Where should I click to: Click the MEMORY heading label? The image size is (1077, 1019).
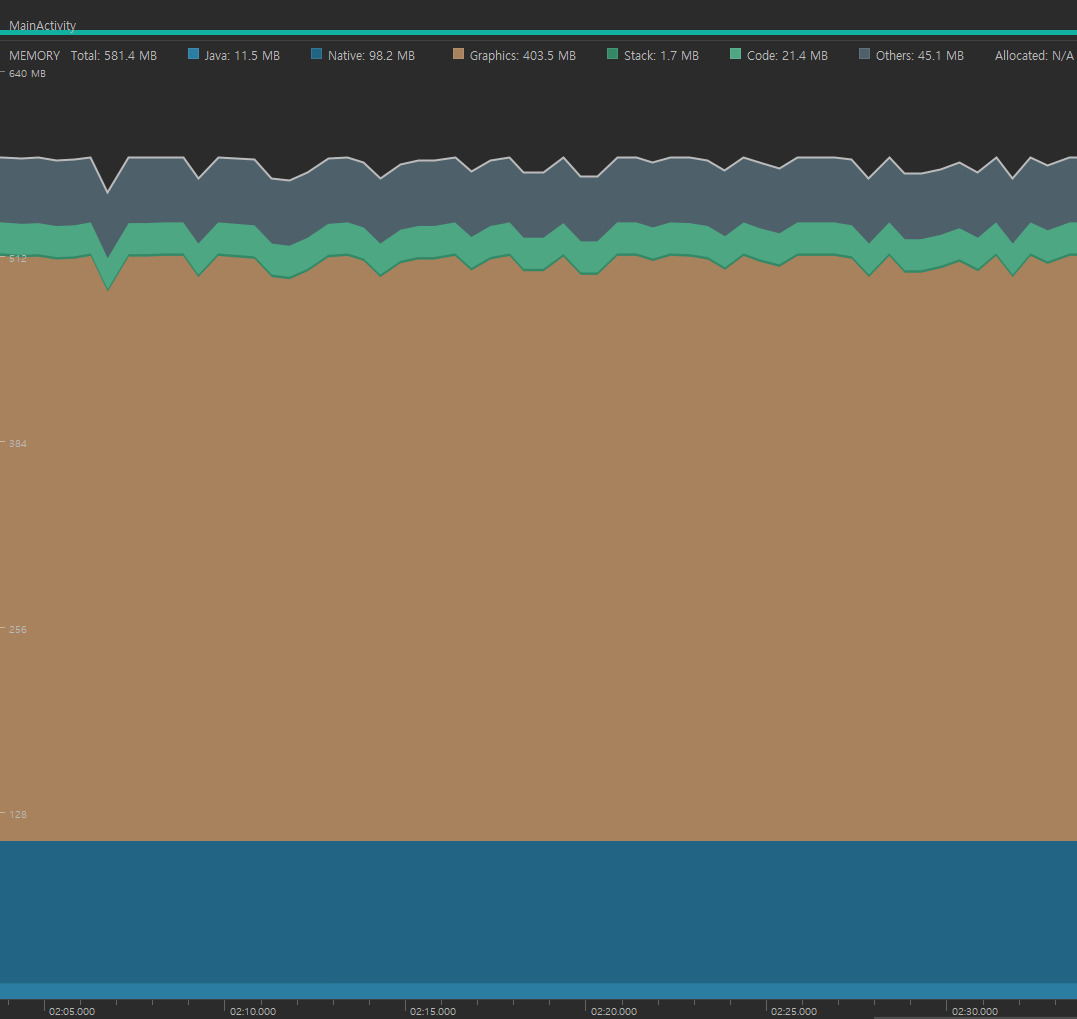click(34, 56)
